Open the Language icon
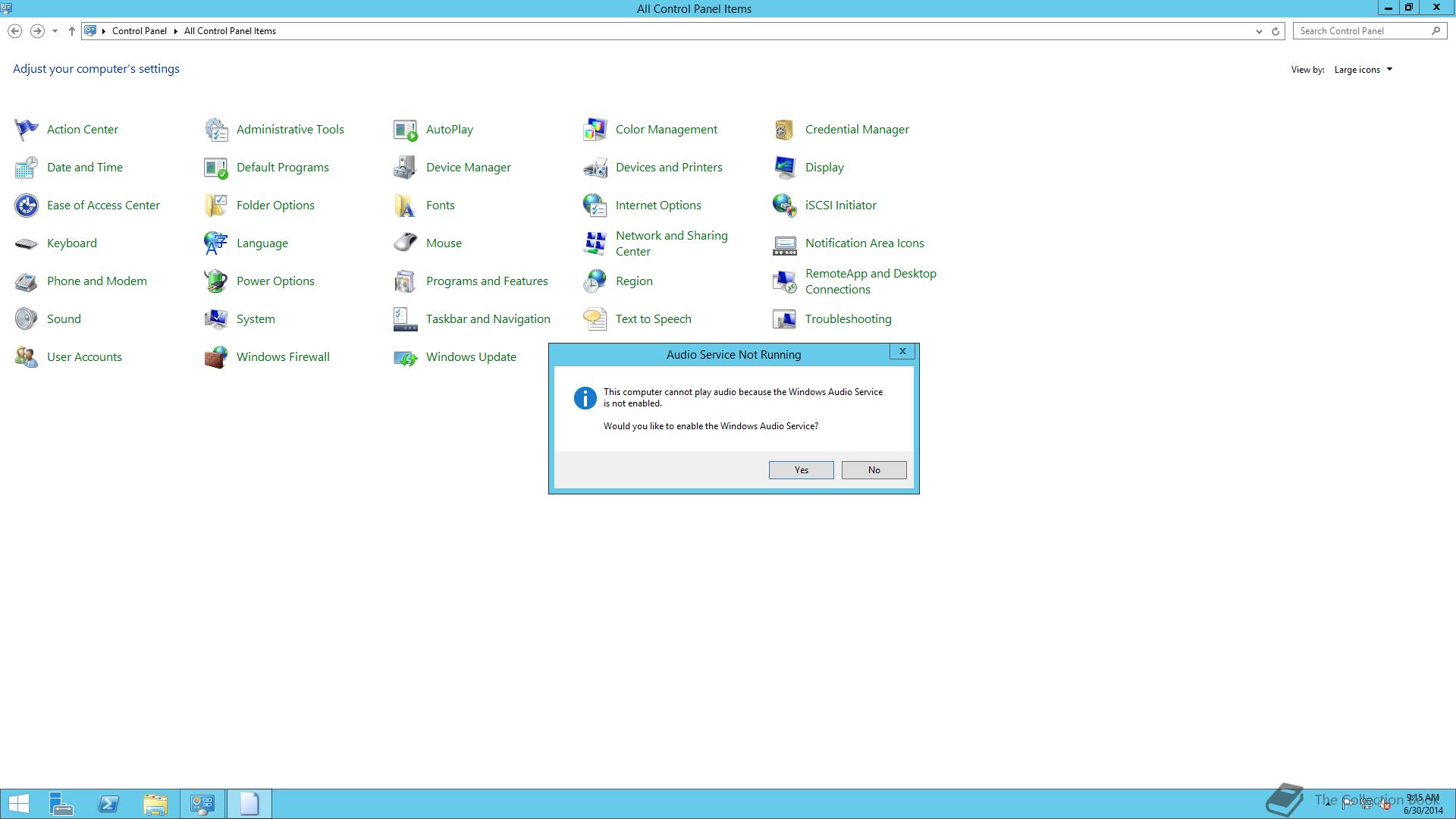The height and width of the screenshot is (819, 1456). coord(216,243)
